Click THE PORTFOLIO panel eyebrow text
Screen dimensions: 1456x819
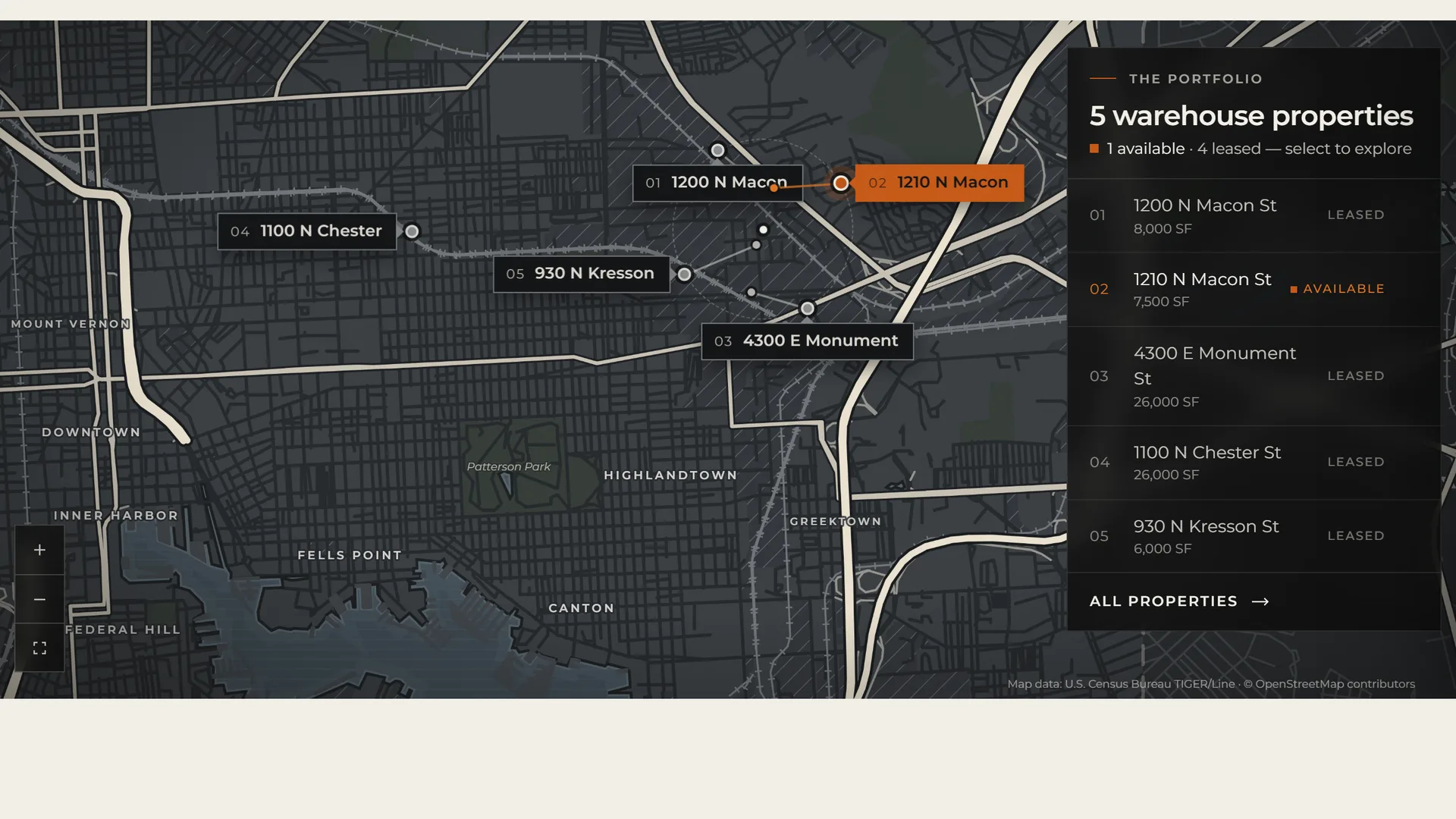pos(1196,79)
